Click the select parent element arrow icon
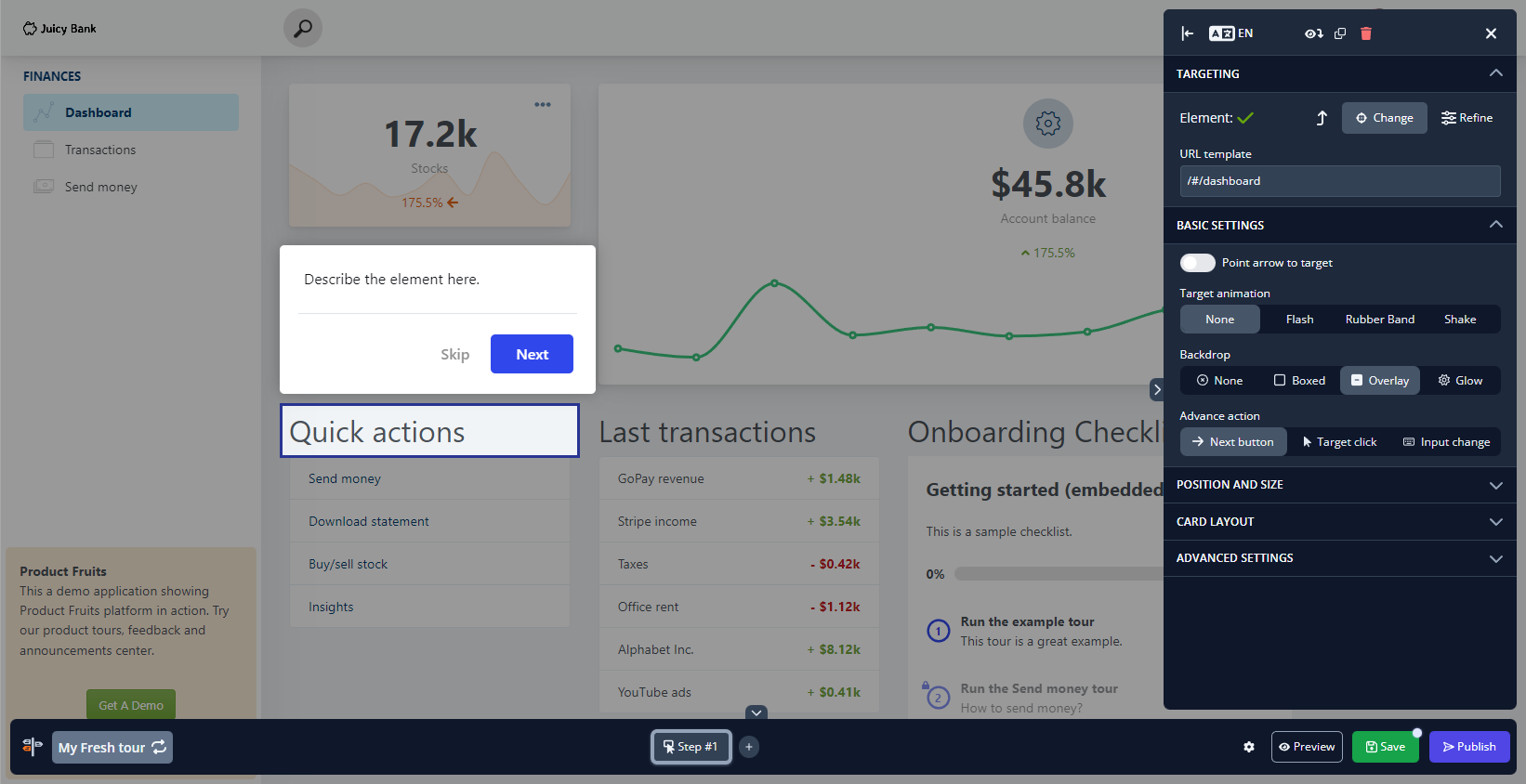The height and width of the screenshot is (784, 1526). tap(1322, 118)
